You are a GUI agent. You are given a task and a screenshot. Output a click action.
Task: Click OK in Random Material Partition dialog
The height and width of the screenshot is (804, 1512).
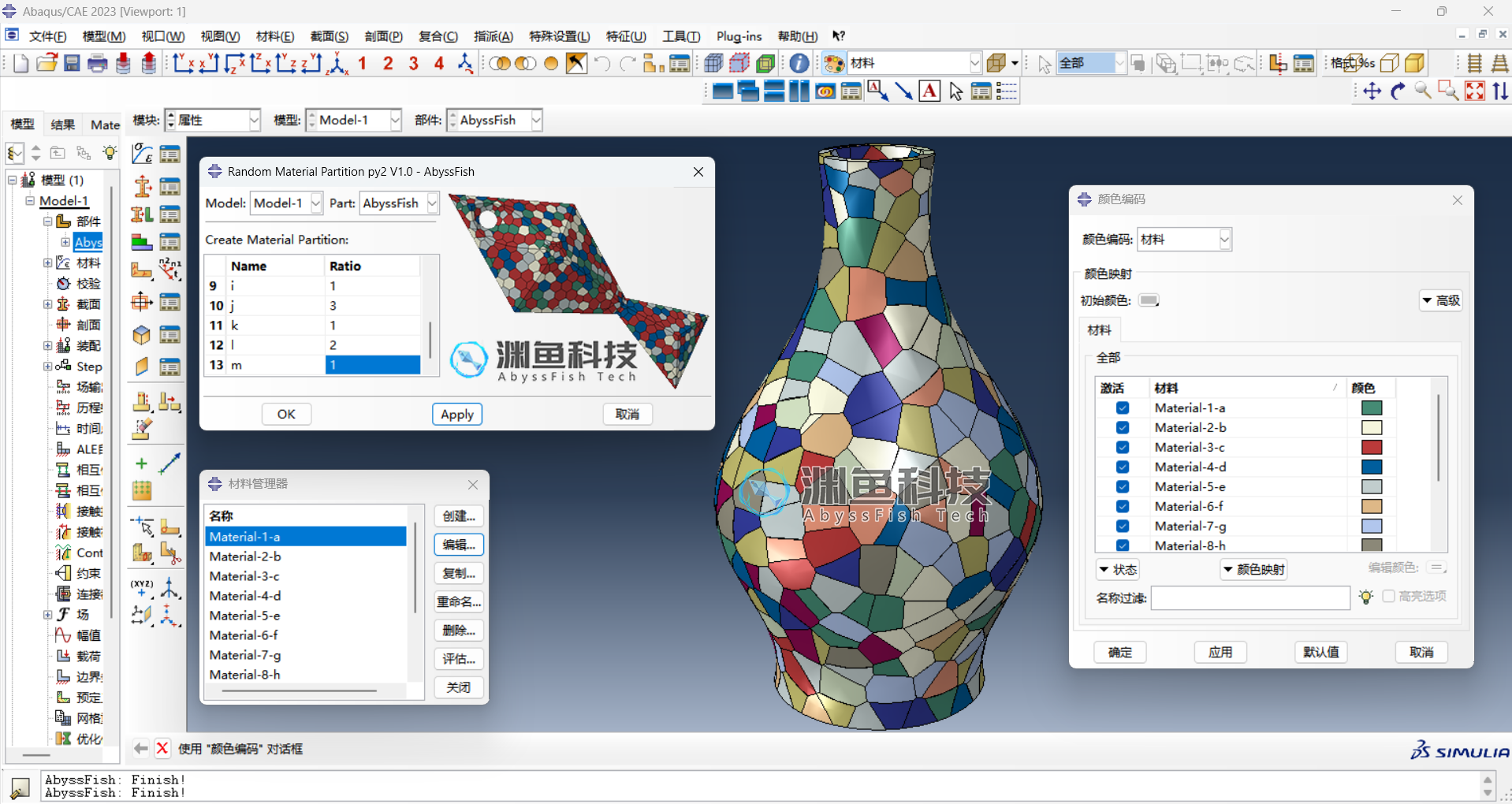click(286, 414)
